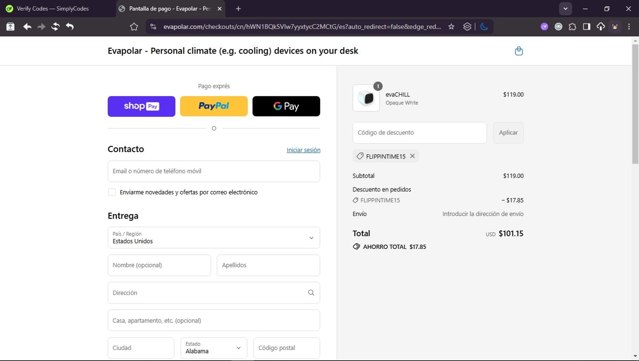This screenshot has width=639, height=361.
Task: Open the browser extensions puzzle icon
Action: click(x=572, y=26)
